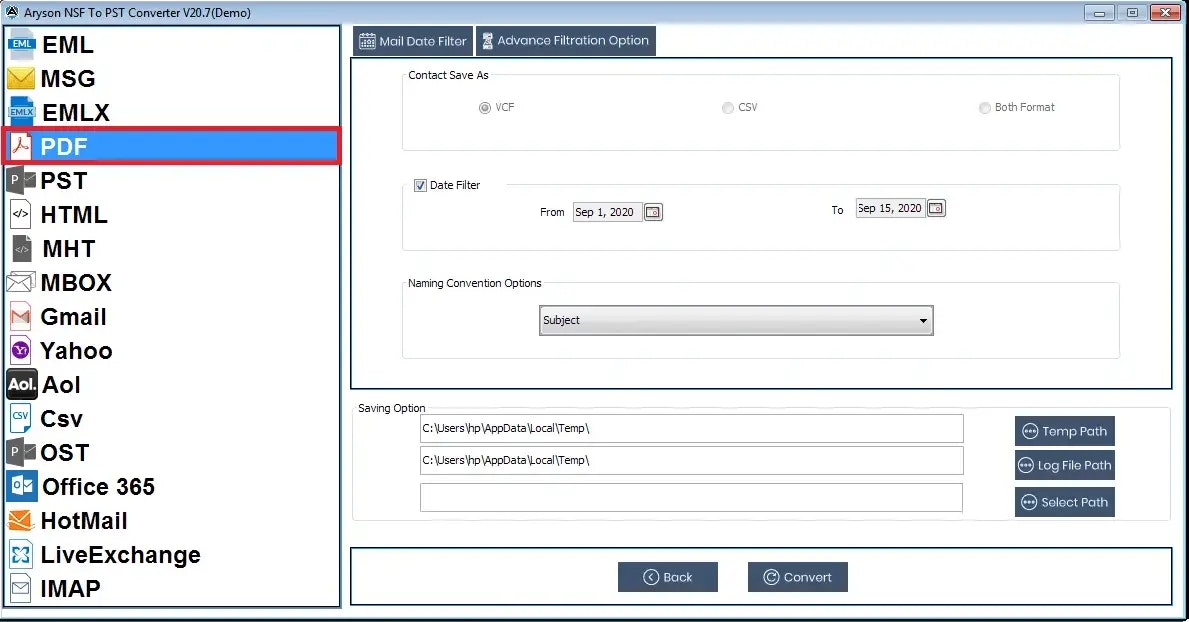
Task: Select the MHT file icon
Action: point(22,248)
